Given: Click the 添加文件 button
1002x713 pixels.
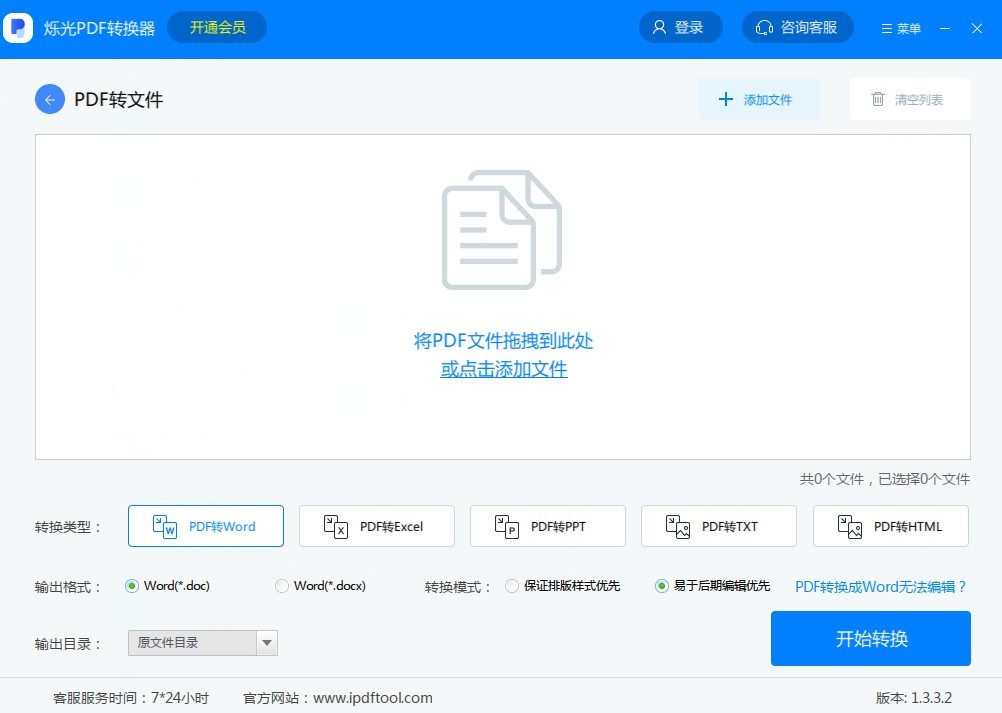Looking at the screenshot, I should tap(759, 98).
